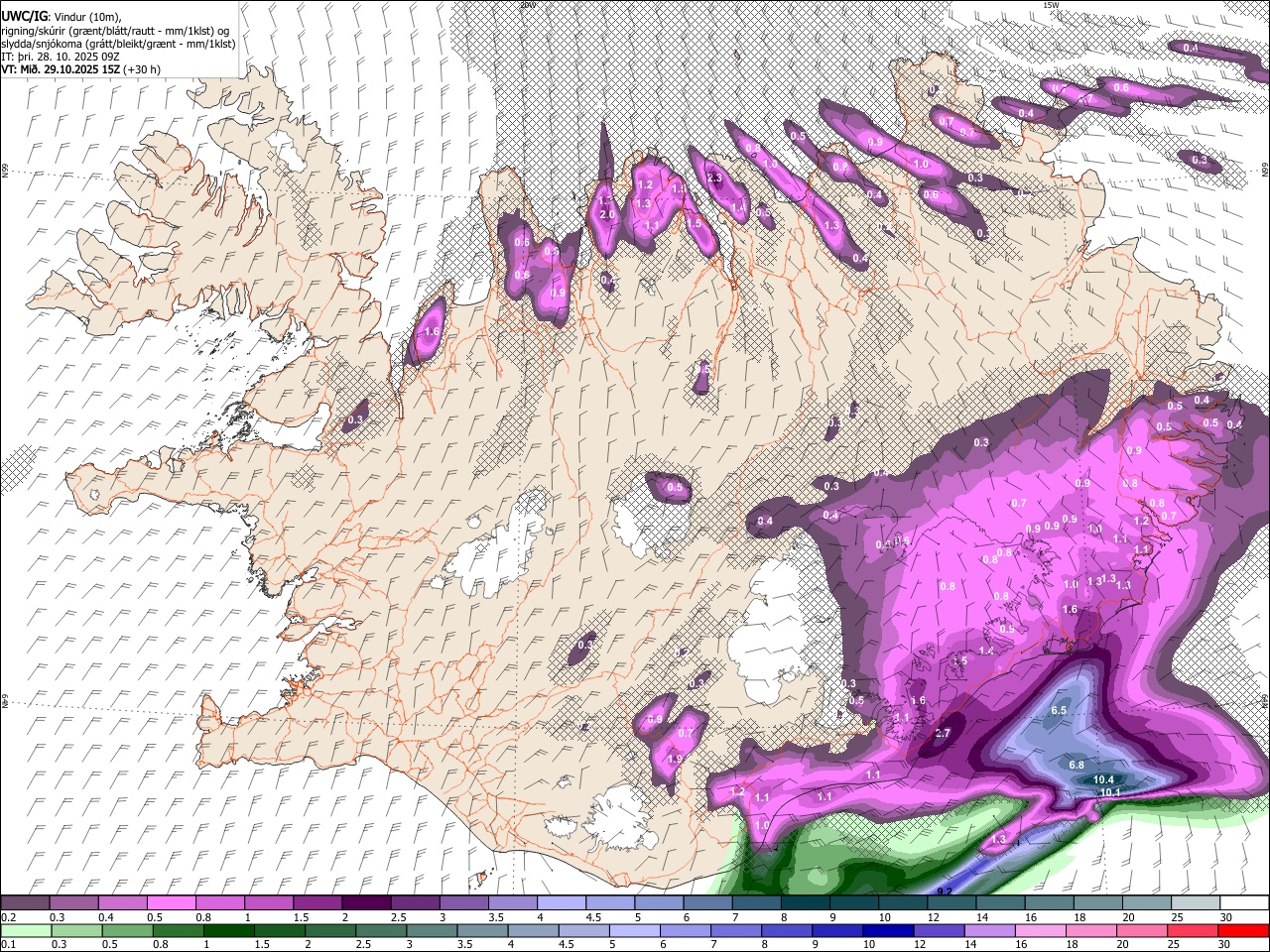This screenshot has height=952, width=1270.
Task: Click the 9.2 value near the map's bottom edge
Action: click(945, 892)
